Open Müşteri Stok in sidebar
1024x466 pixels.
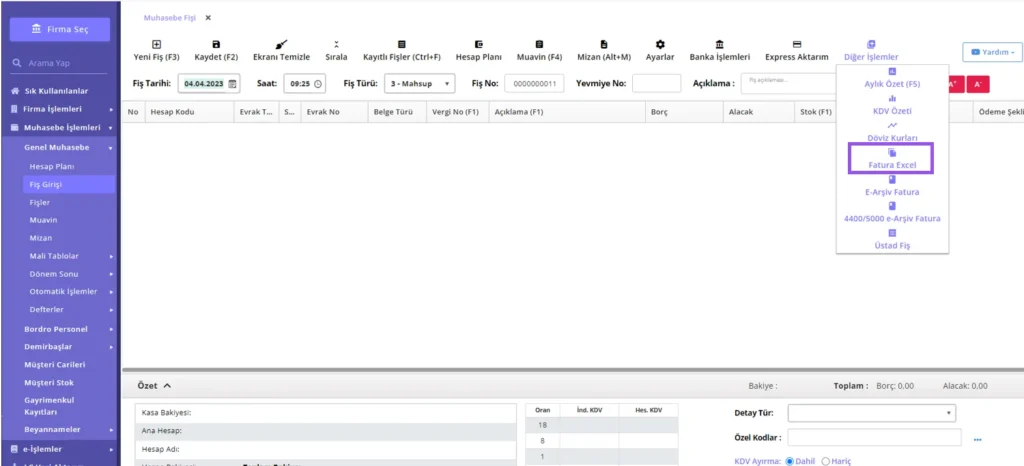click(49, 382)
